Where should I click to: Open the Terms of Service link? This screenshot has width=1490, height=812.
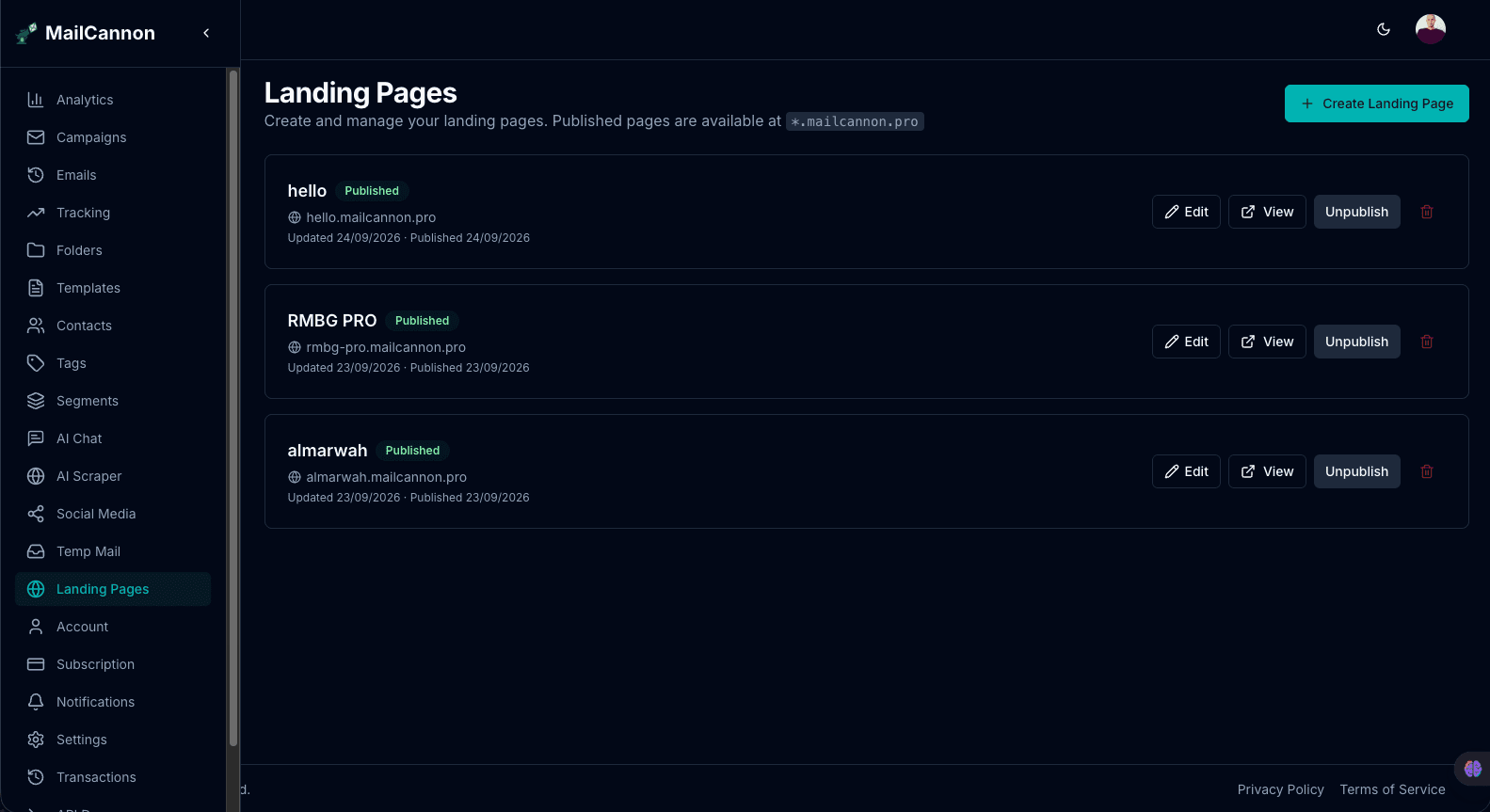click(1392, 789)
